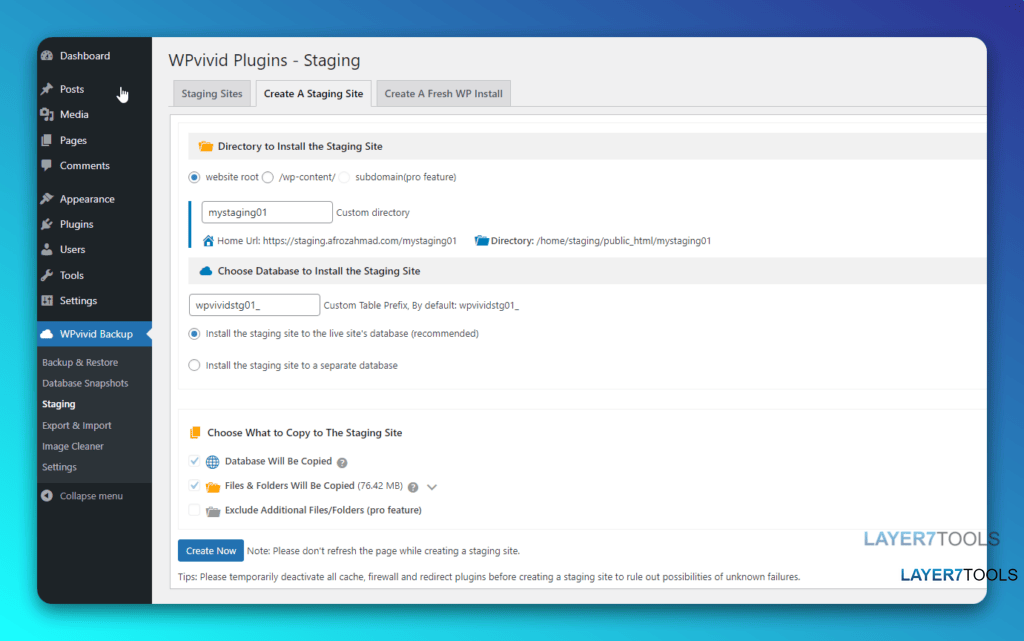This screenshot has height=641, width=1024.
Task: Choose install to a separate database option
Action: click(194, 366)
